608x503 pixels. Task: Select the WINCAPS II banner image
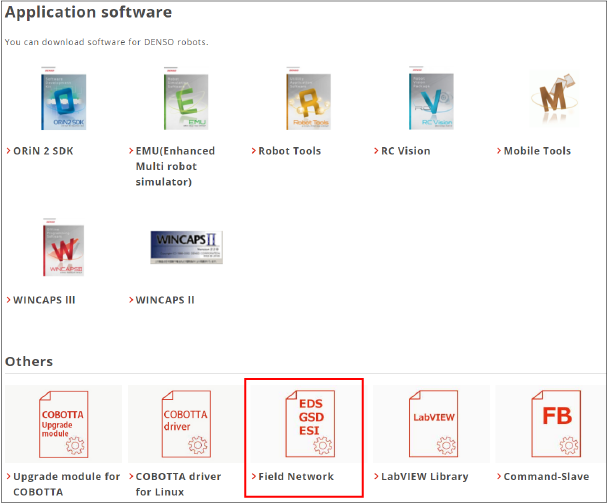[185, 247]
